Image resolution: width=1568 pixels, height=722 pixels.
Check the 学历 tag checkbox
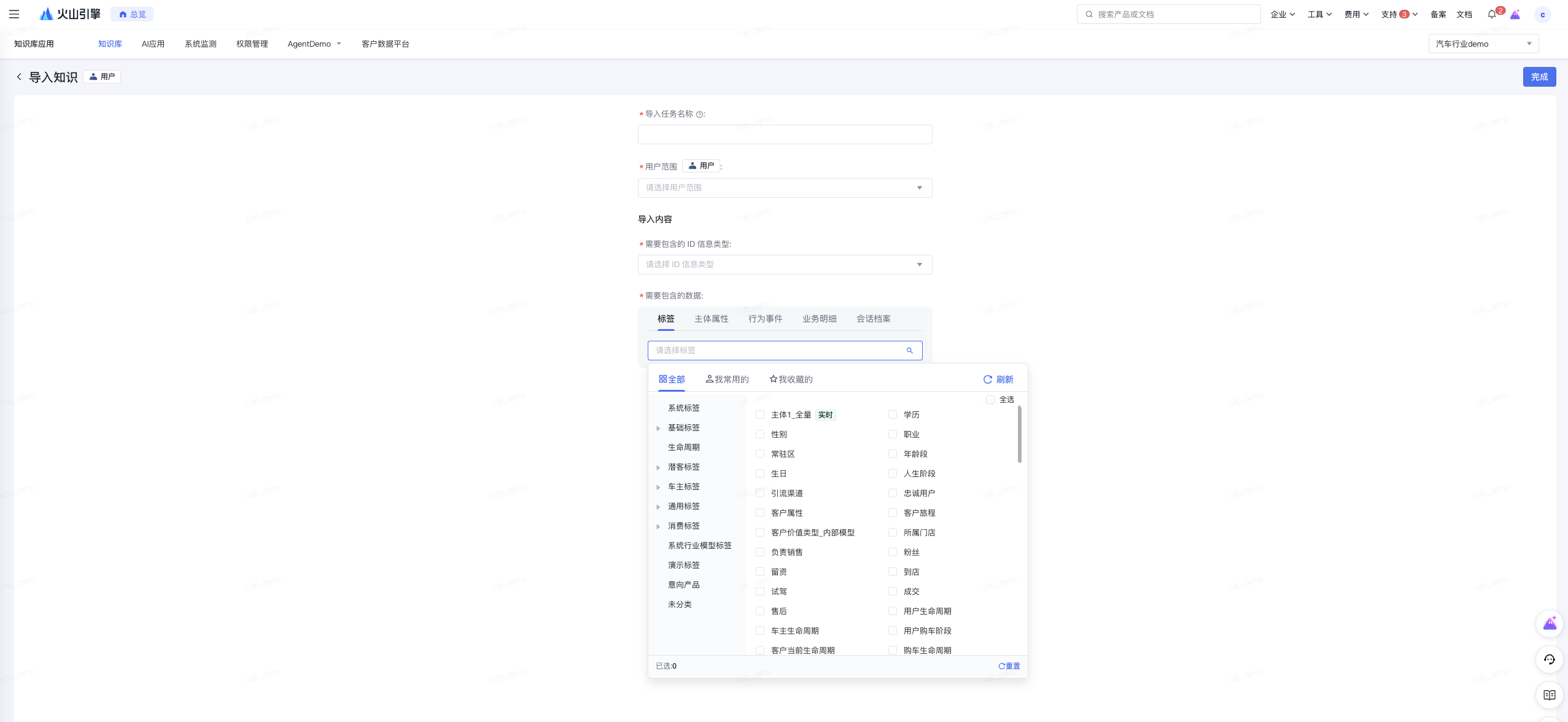pyautogui.click(x=893, y=414)
